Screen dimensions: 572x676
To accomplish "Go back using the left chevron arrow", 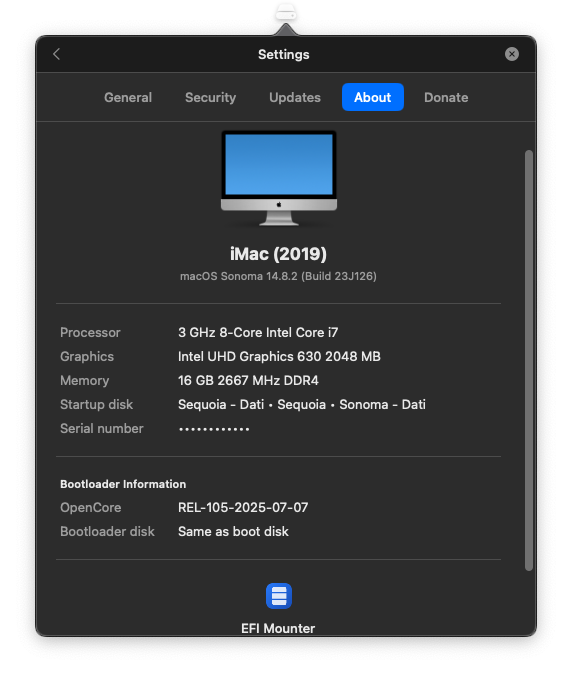I will pos(56,54).
